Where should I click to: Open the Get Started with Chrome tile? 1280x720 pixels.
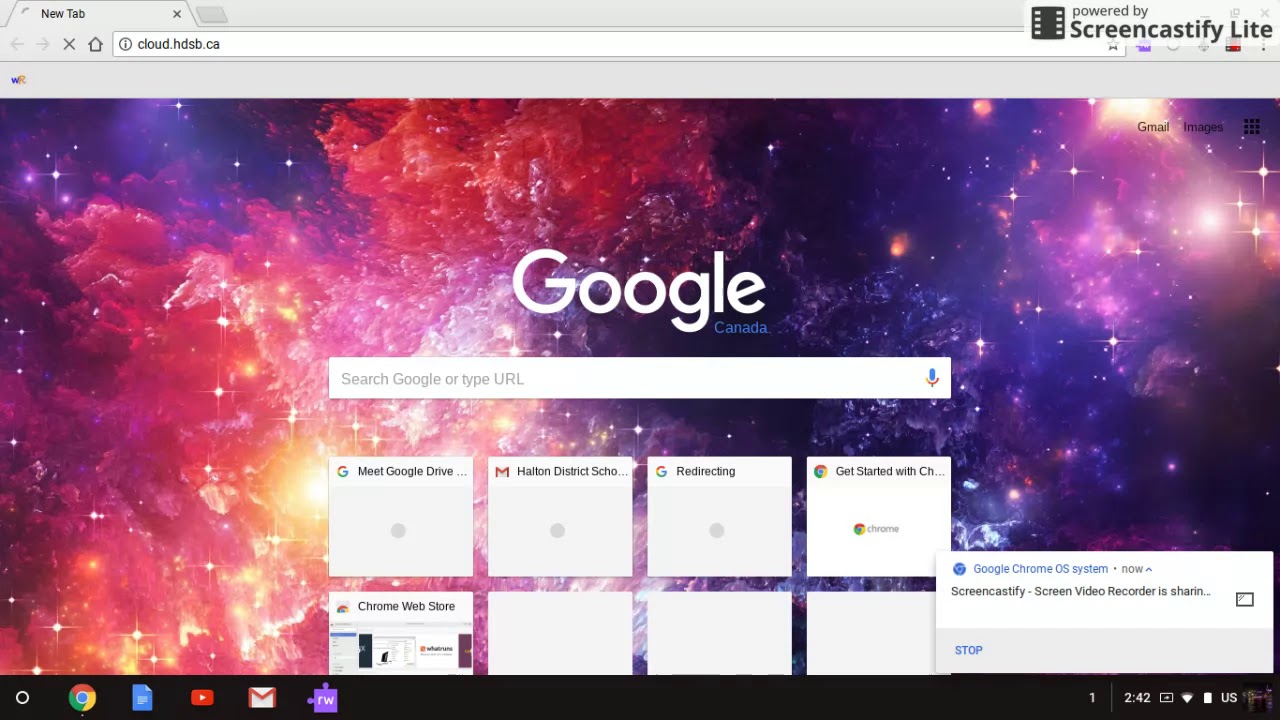(879, 517)
